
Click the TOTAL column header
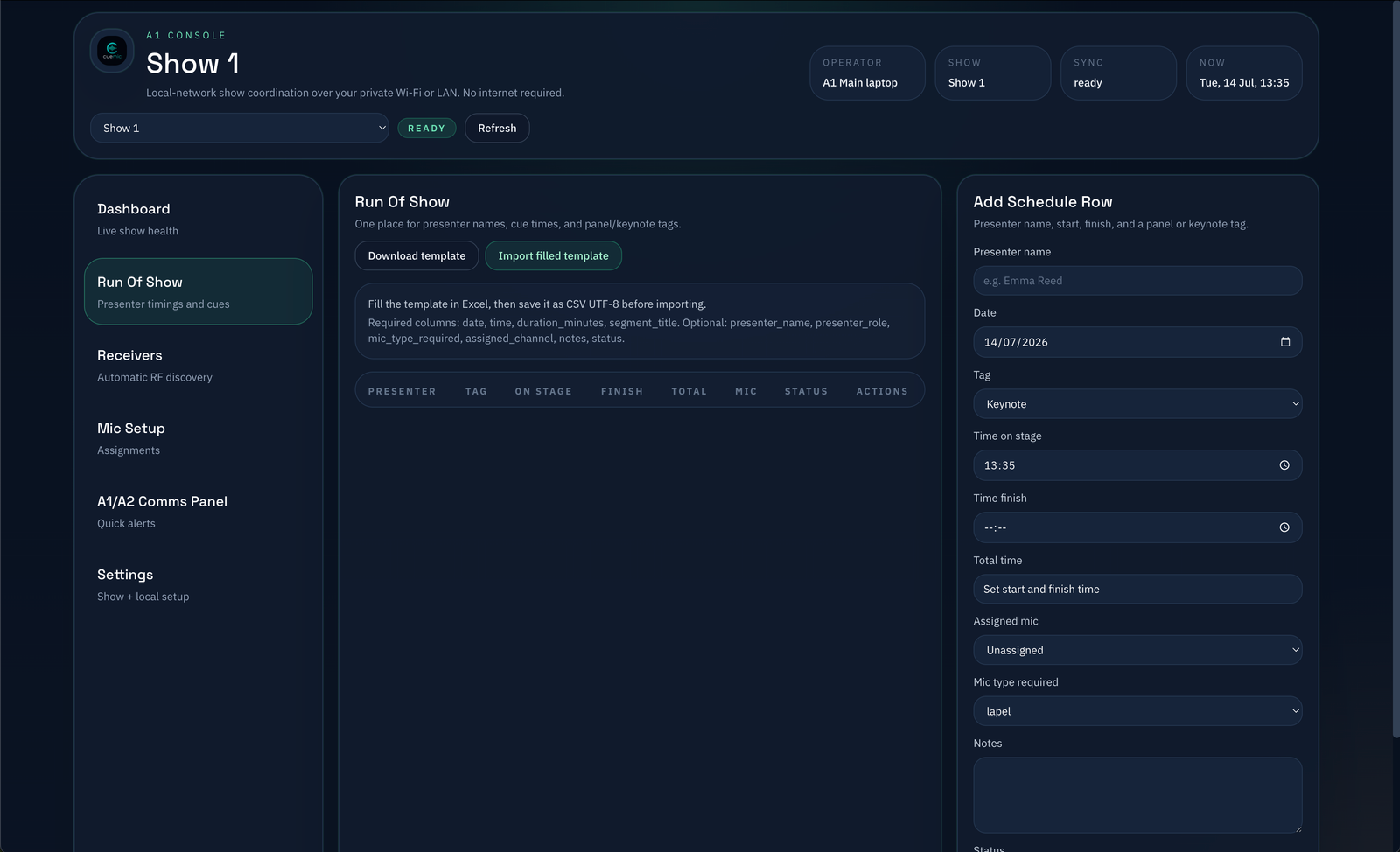click(x=689, y=391)
